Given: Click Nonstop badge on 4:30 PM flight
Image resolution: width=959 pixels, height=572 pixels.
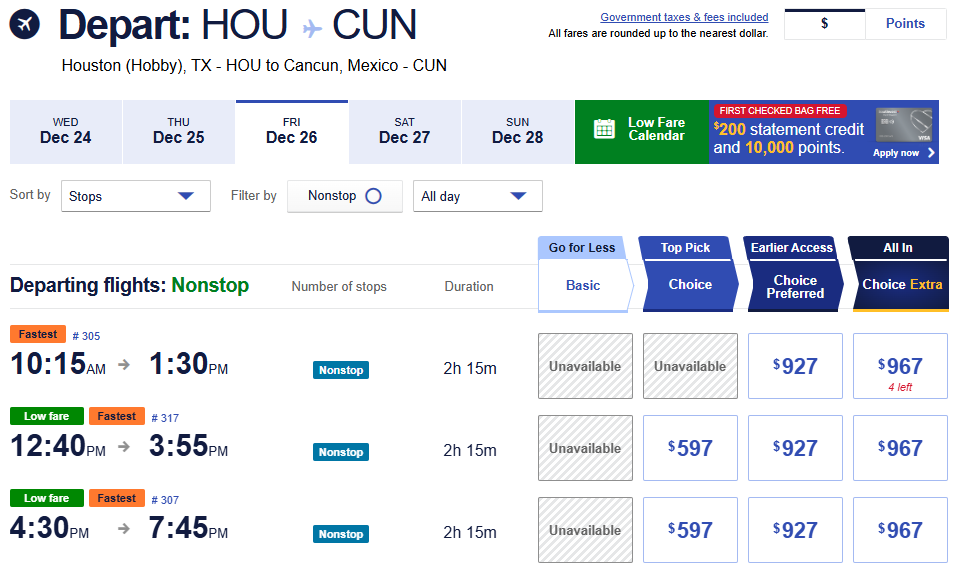Looking at the screenshot, I should (x=341, y=534).
